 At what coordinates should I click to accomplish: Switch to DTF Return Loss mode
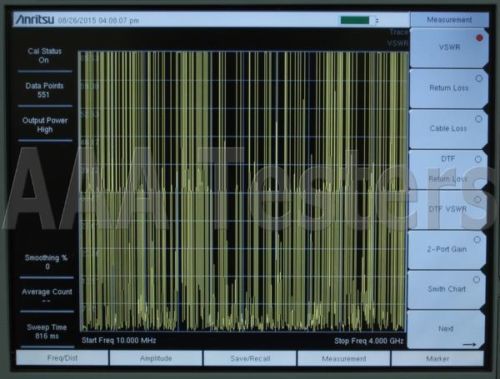tap(448, 169)
